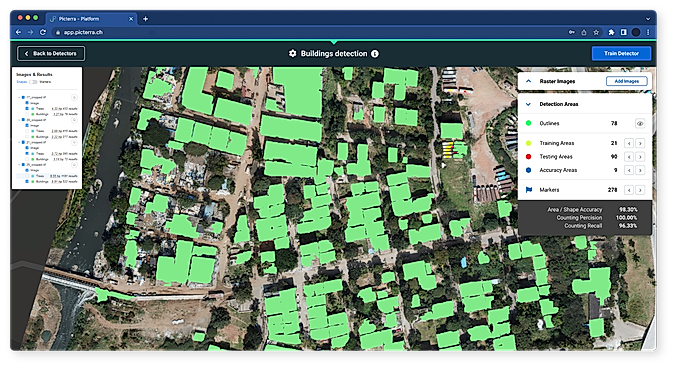Open the browser side panel icon
The height and width of the screenshot is (368, 674).
[x=624, y=32]
